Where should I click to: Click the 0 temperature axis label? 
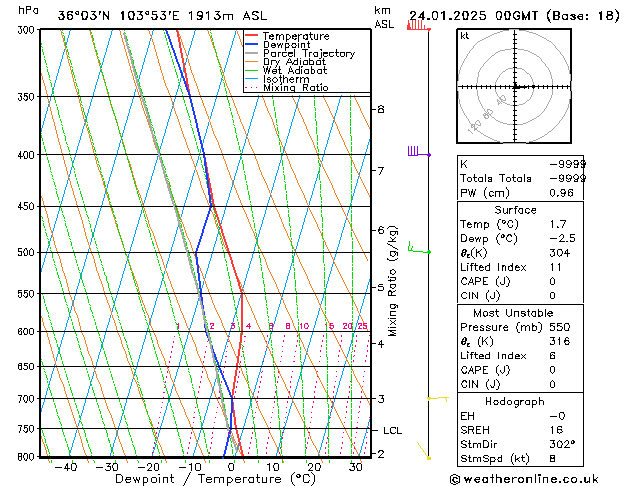tap(231, 467)
